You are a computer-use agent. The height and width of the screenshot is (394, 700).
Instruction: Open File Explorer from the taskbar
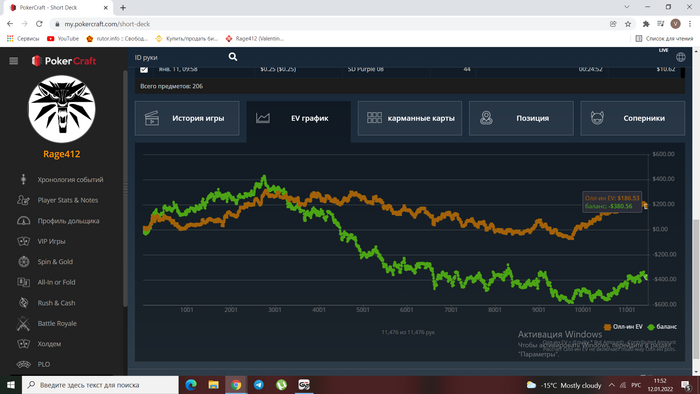tap(213, 385)
